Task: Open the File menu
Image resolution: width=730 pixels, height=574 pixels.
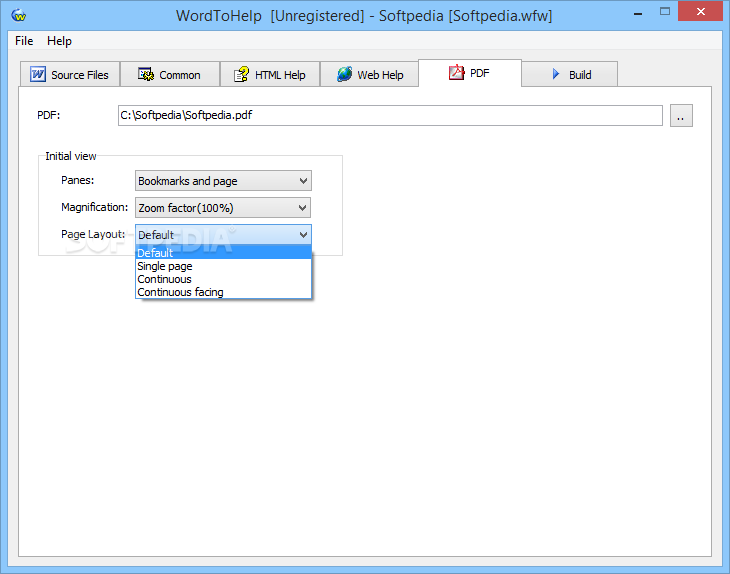Action: (x=24, y=41)
